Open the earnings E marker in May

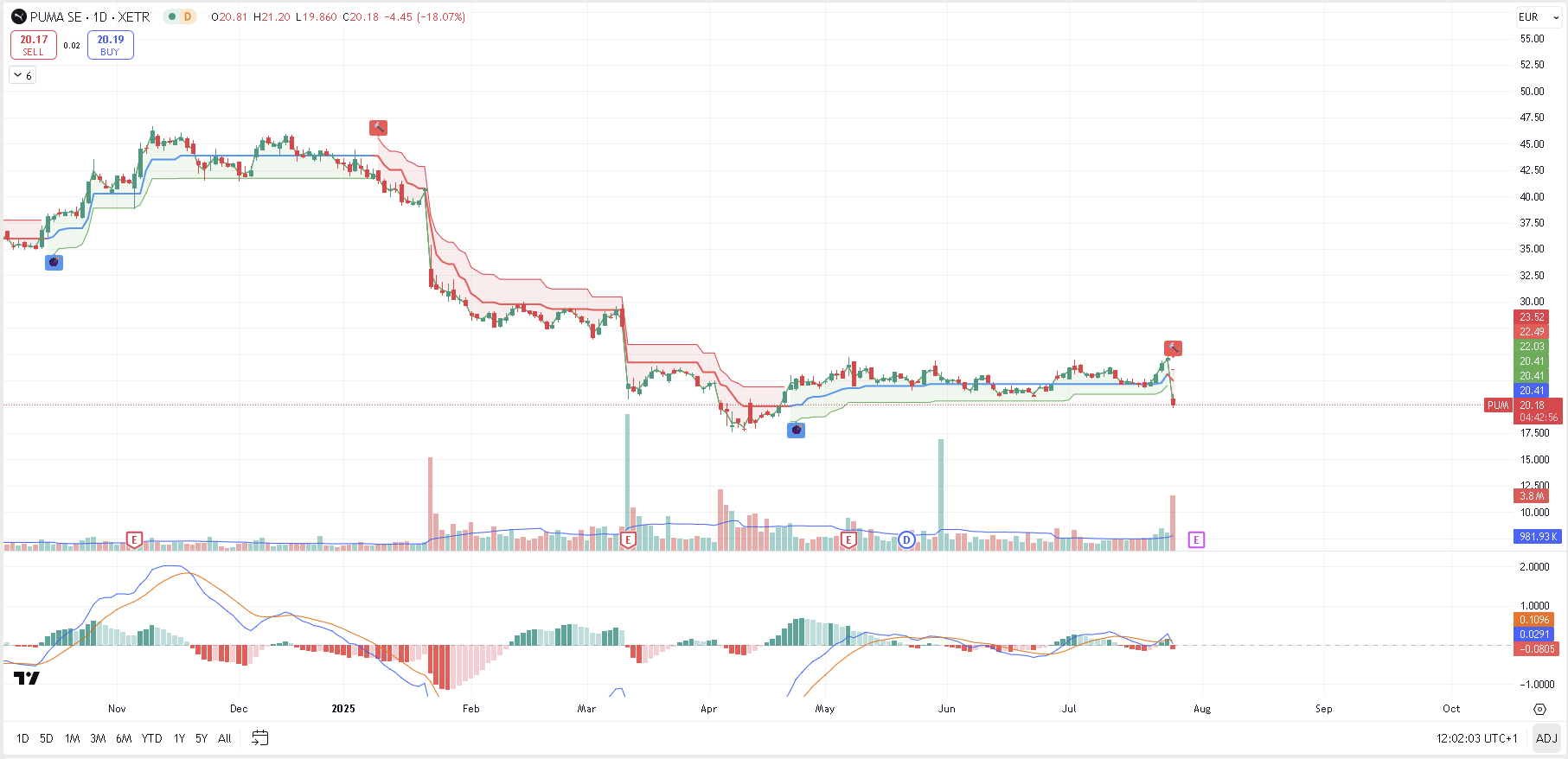tap(848, 540)
